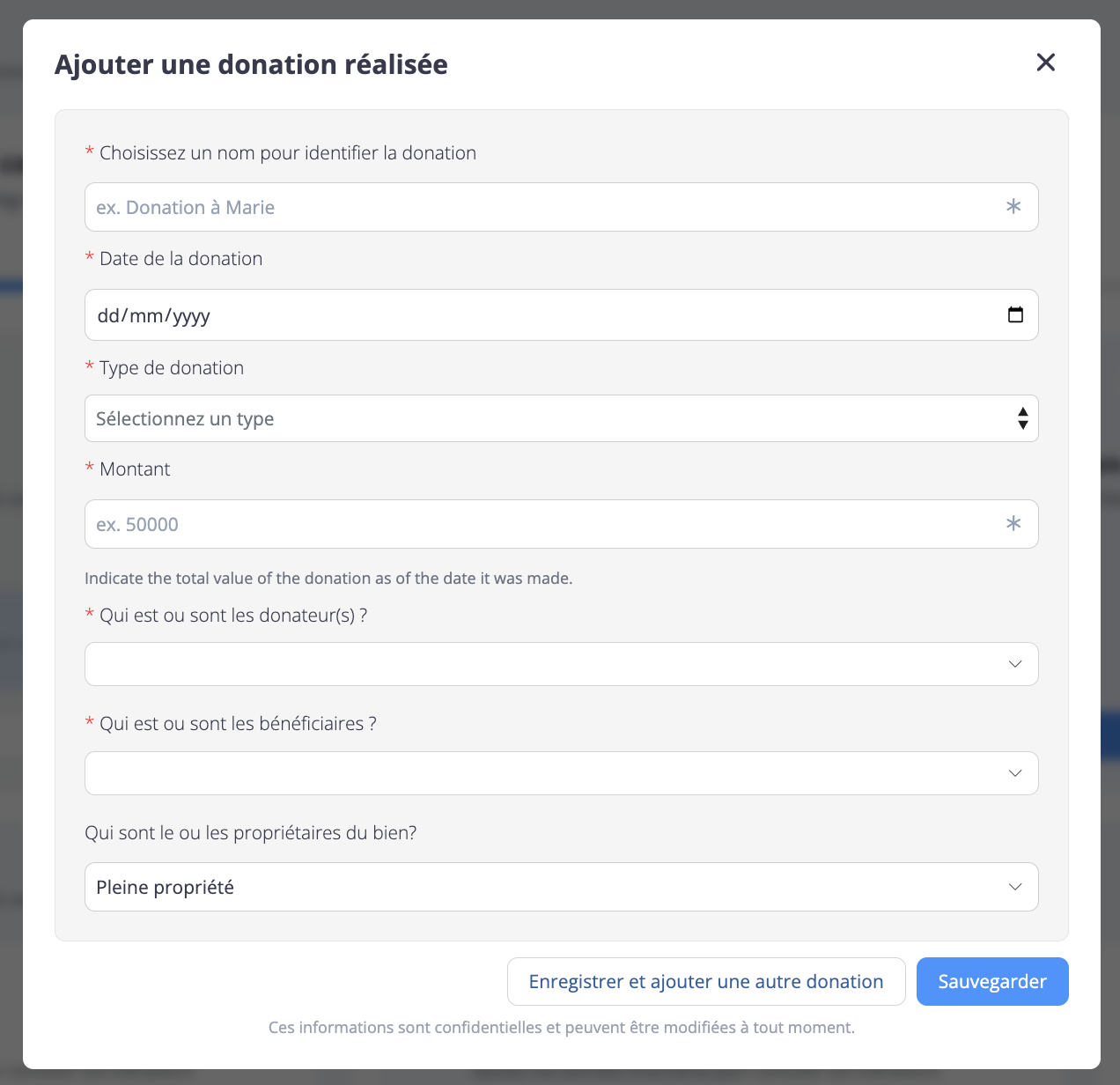1120x1085 pixels.
Task: Close the Ajouter une donation réalisée dialog
Action: [1045, 63]
